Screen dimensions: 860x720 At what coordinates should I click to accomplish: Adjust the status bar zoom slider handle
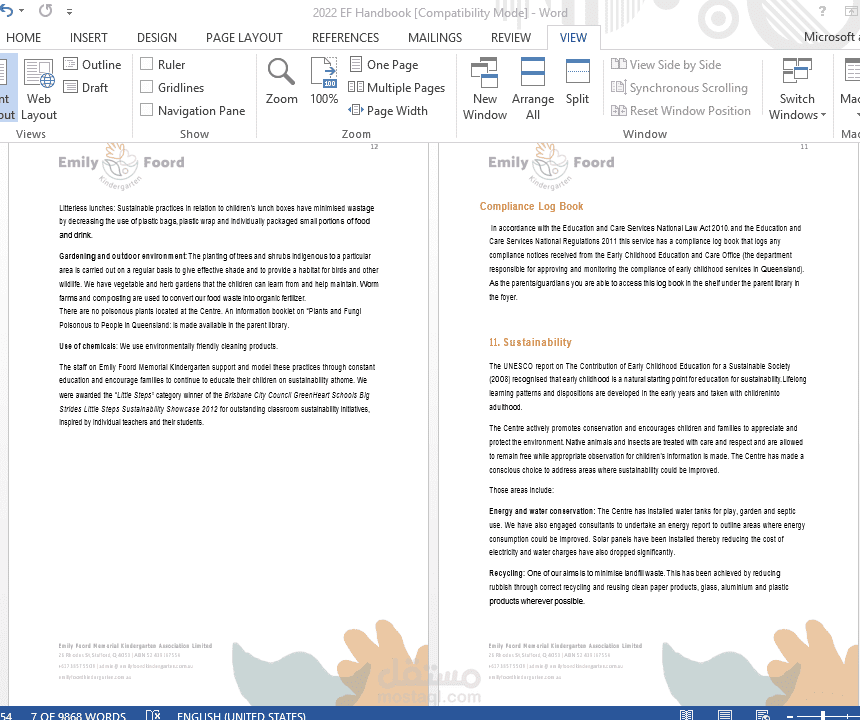click(x=823, y=716)
